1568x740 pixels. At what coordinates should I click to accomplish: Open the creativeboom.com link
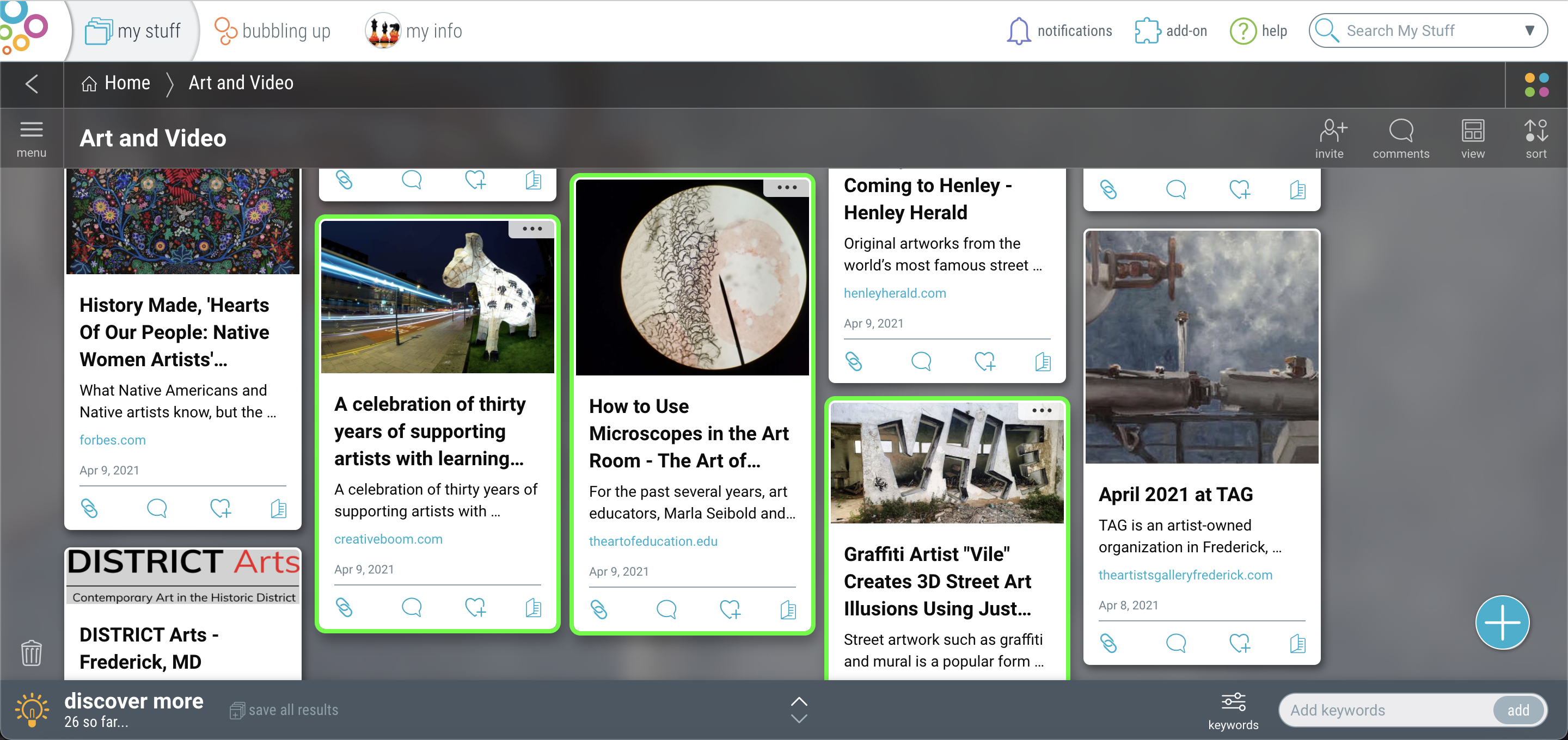click(388, 539)
